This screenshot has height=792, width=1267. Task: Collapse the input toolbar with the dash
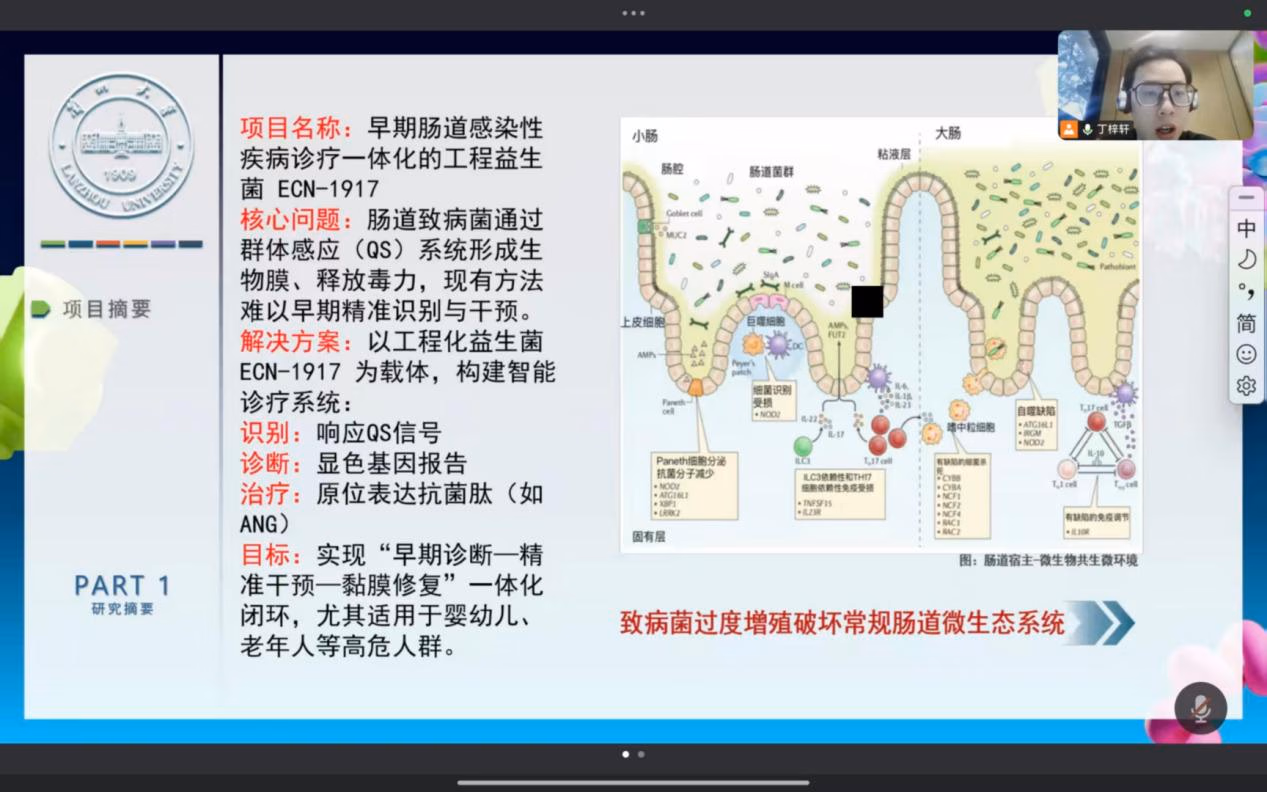coord(1246,198)
